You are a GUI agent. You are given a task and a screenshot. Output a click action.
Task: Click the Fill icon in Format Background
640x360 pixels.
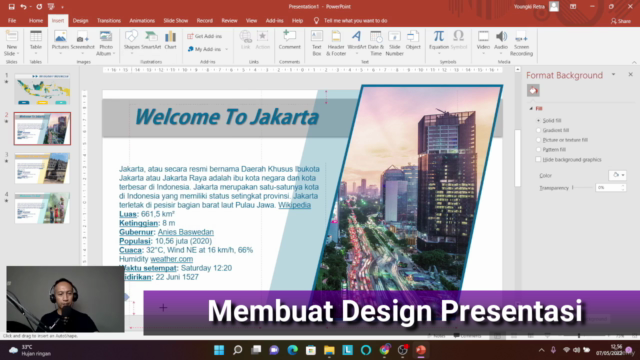pos(533,90)
